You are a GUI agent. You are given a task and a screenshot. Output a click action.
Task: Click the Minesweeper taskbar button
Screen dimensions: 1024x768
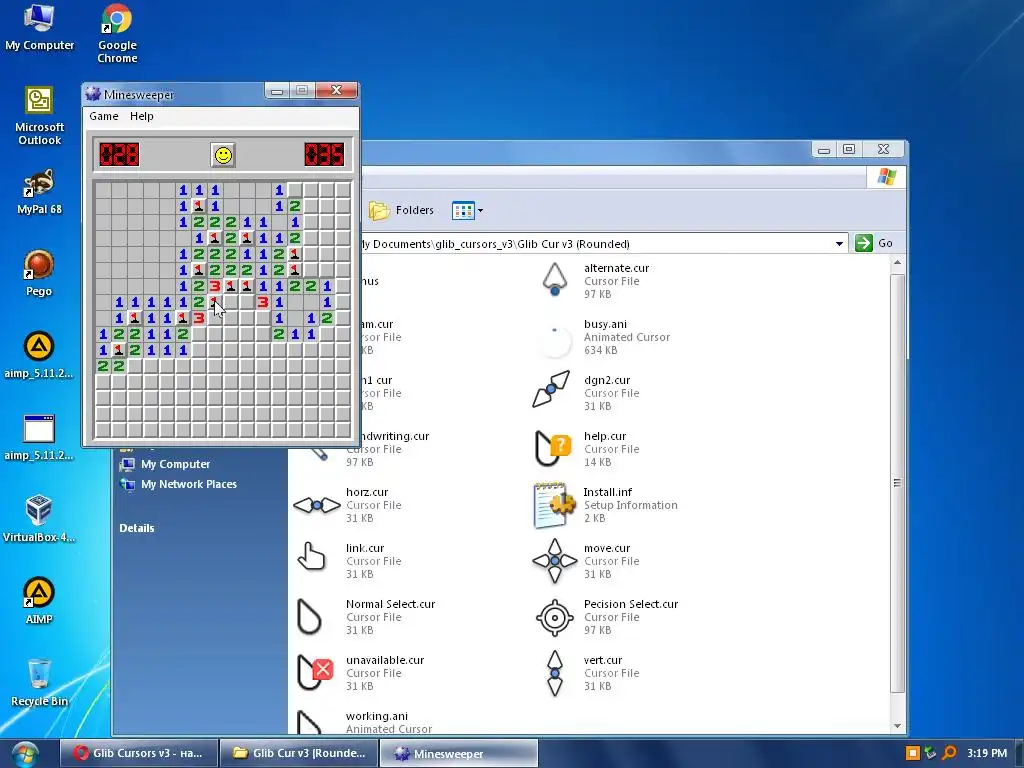[459, 753]
